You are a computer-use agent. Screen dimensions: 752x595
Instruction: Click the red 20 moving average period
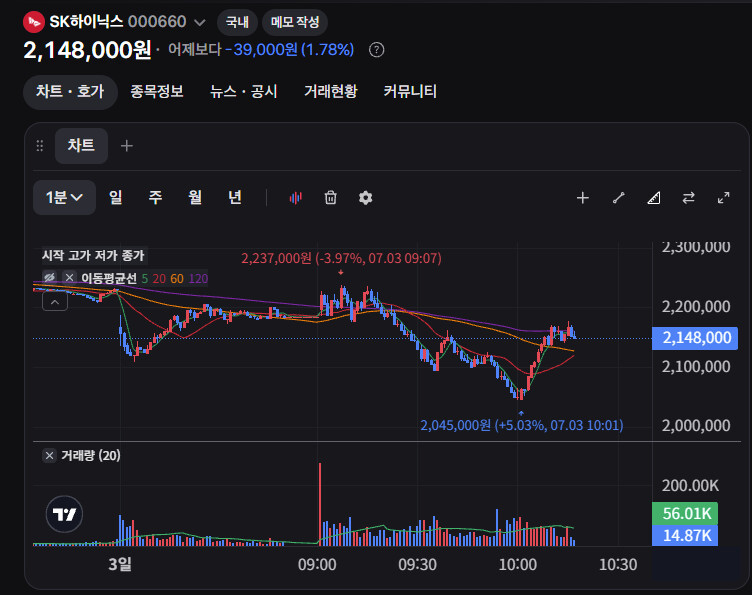click(159, 279)
